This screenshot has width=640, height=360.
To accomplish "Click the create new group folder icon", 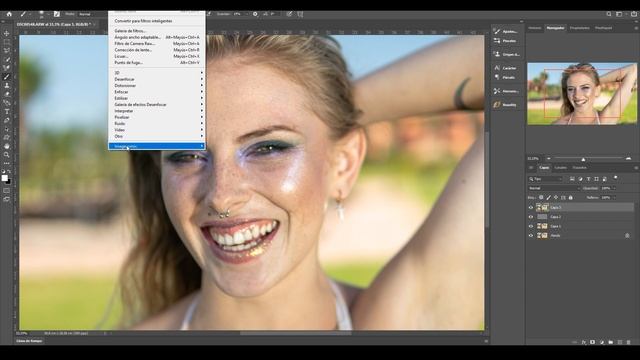I will coord(611,342).
